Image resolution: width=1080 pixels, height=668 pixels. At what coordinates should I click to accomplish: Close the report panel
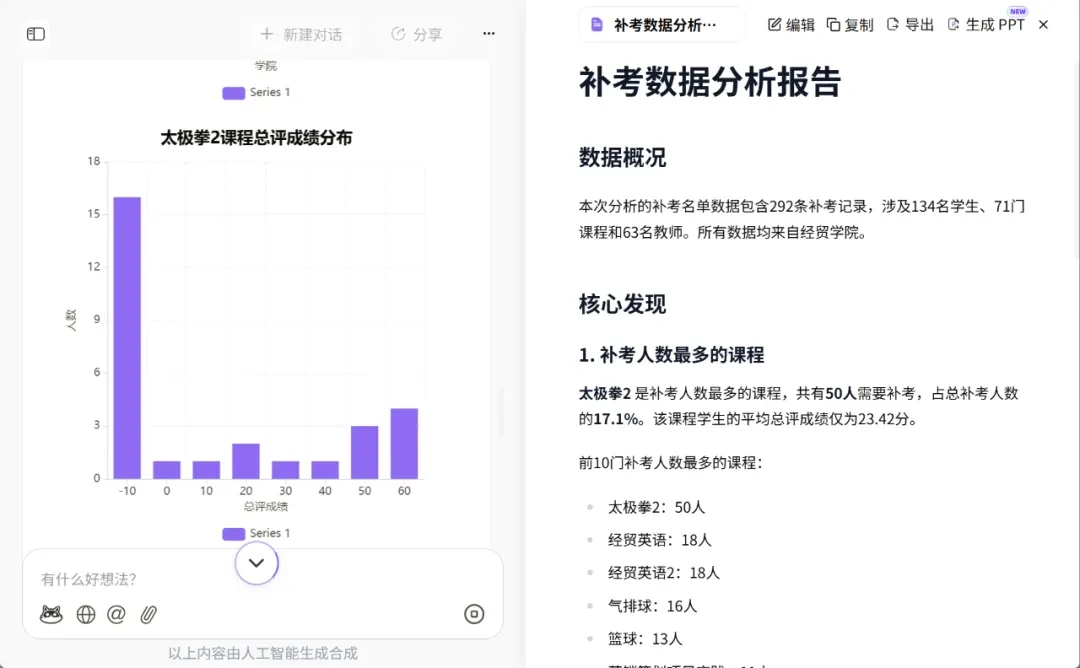click(1043, 25)
